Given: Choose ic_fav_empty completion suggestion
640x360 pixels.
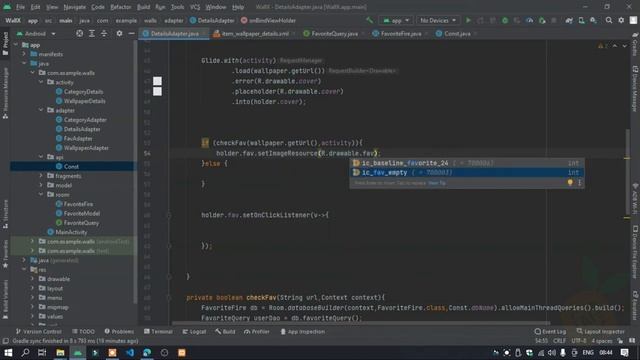Looking at the screenshot, I should coord(467,173).
